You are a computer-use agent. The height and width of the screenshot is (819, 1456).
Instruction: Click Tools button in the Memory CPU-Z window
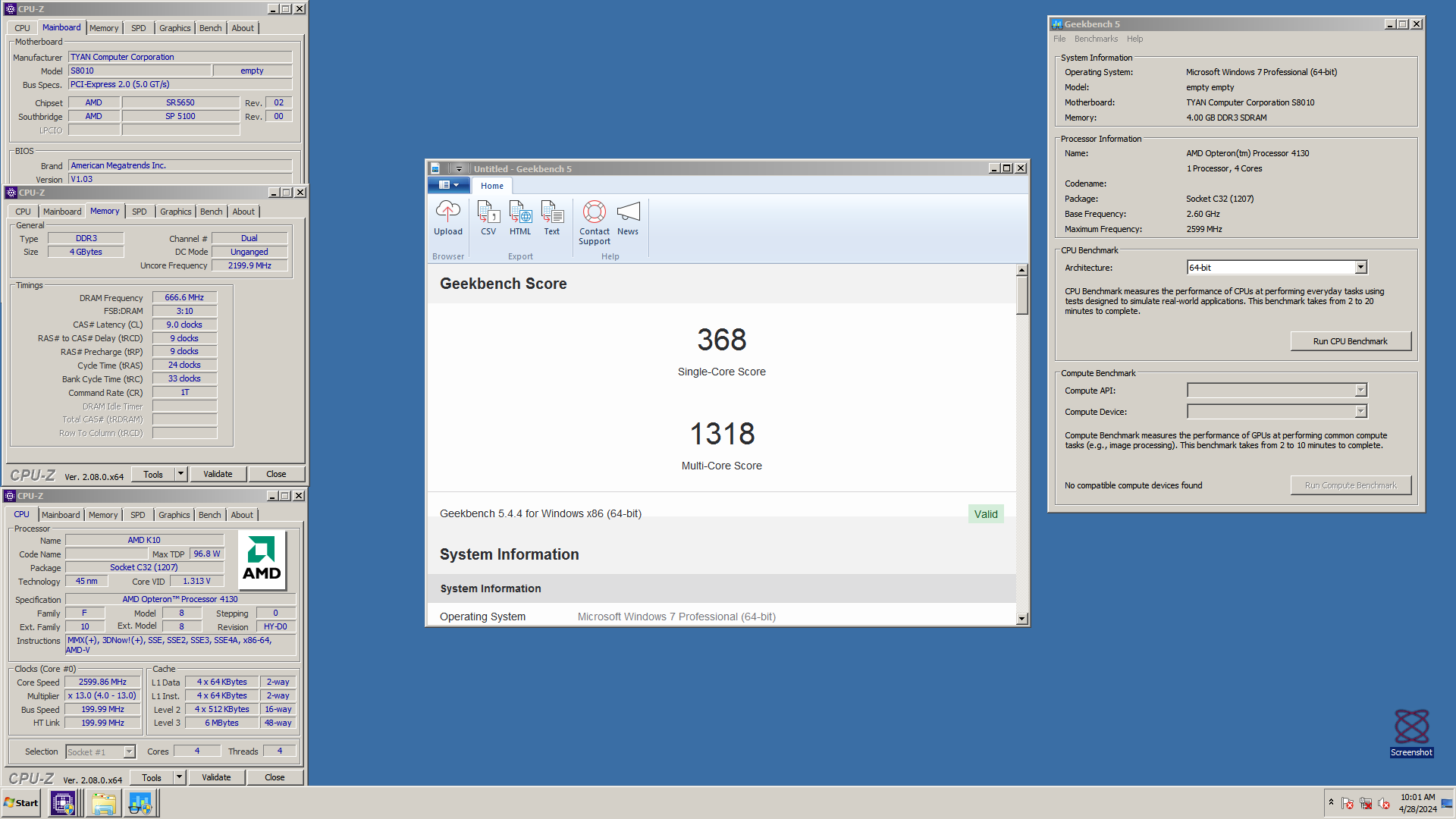[153, 474]
